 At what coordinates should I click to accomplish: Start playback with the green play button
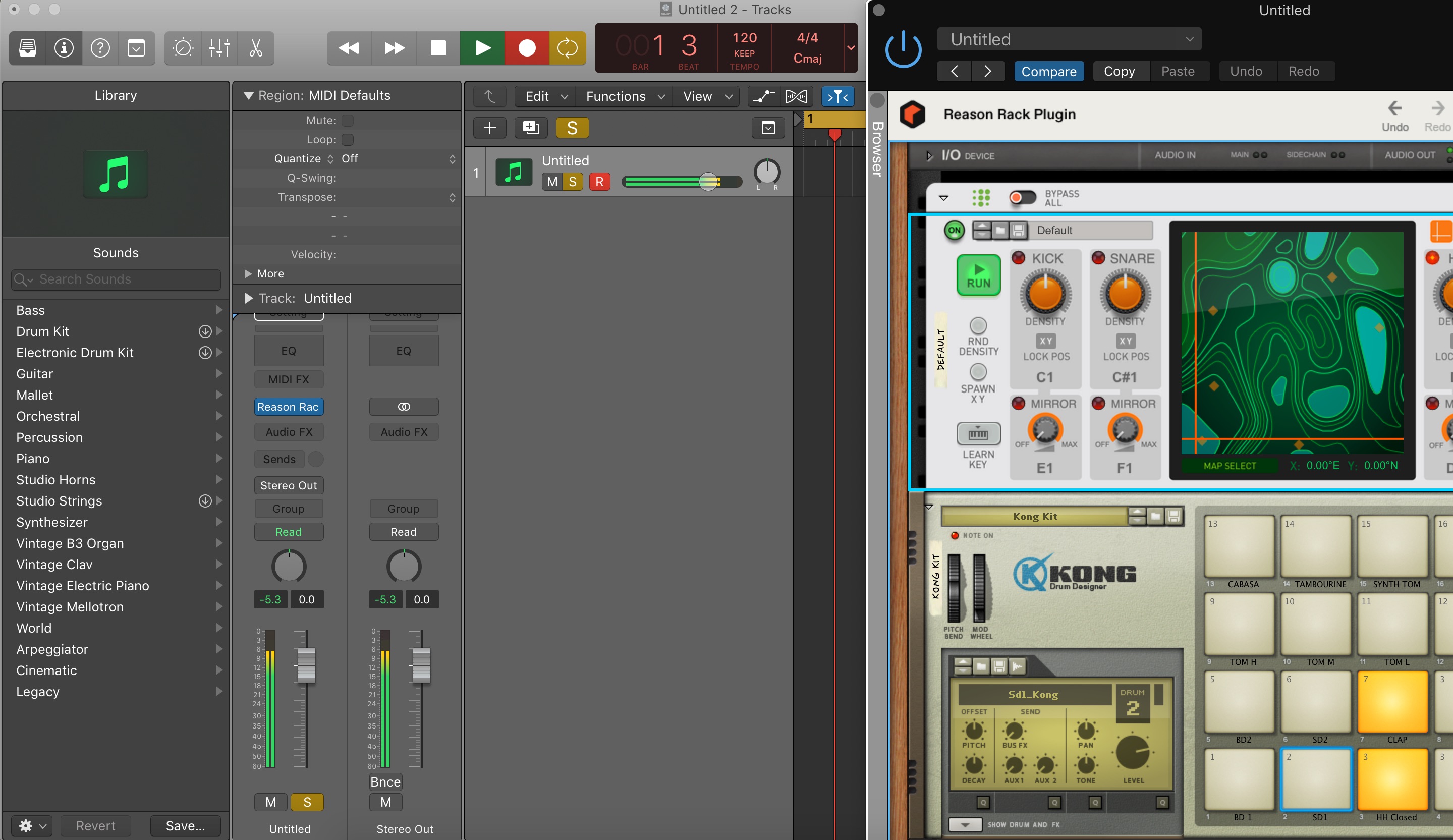(483, 48)
